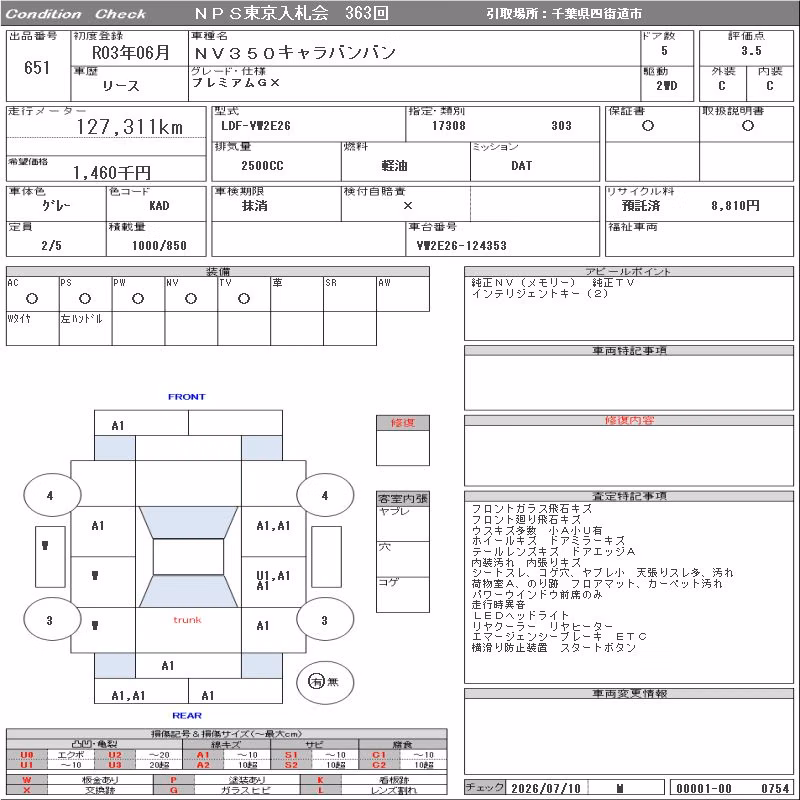Click the アピールポイント section header
The width and height of the screenshot is (800, 800).
tap(629, 271)
